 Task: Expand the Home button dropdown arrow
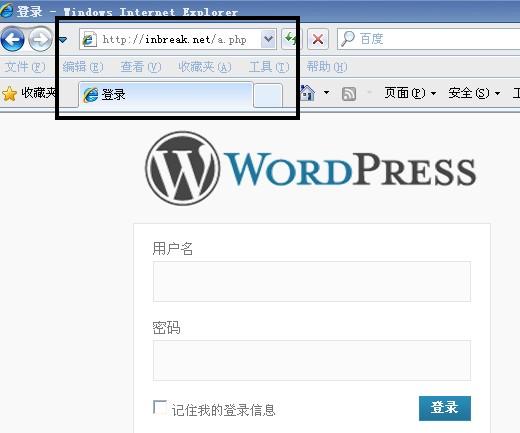(x=327, y=92)
